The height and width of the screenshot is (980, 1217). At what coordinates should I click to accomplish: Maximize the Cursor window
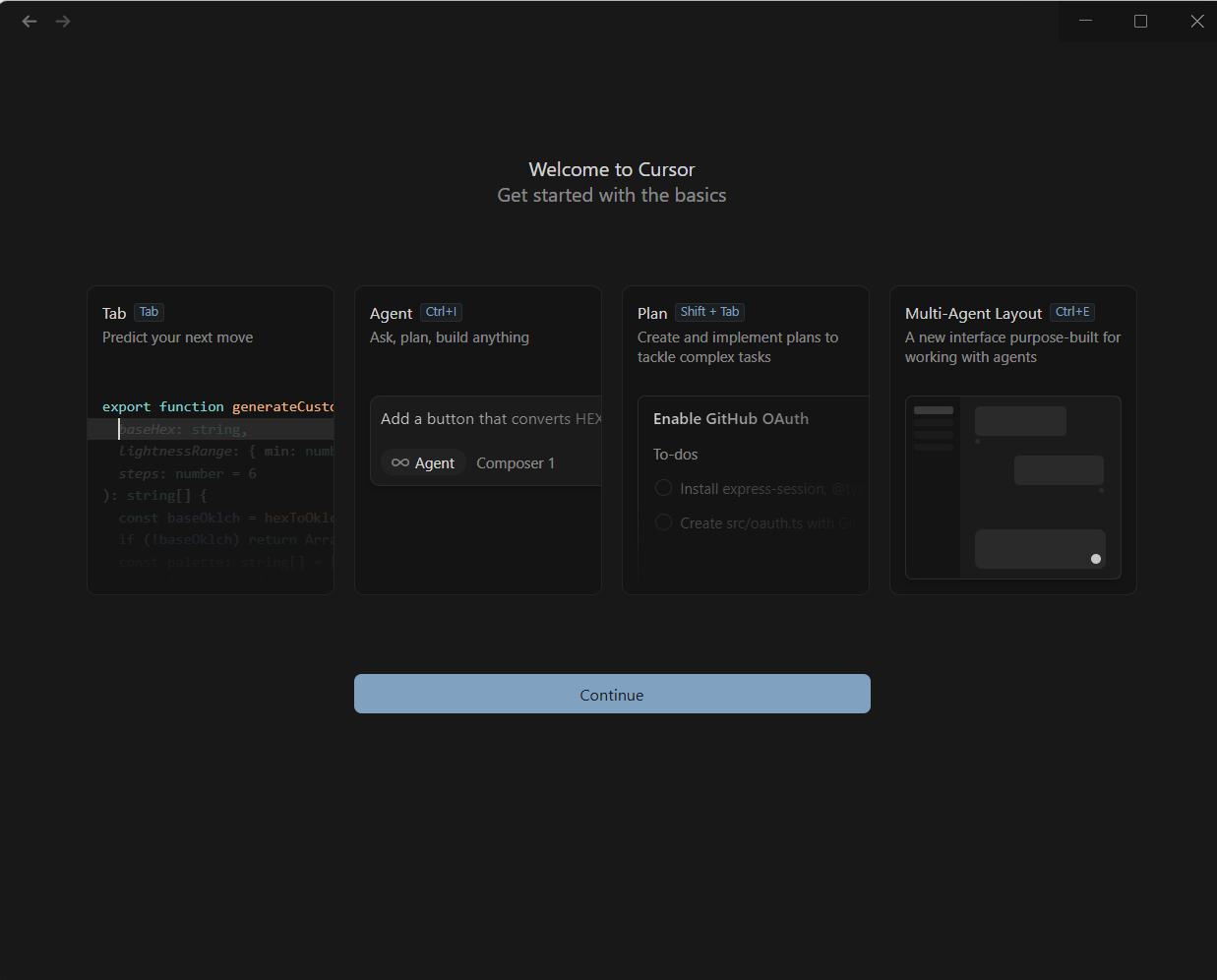point(1141,21)
